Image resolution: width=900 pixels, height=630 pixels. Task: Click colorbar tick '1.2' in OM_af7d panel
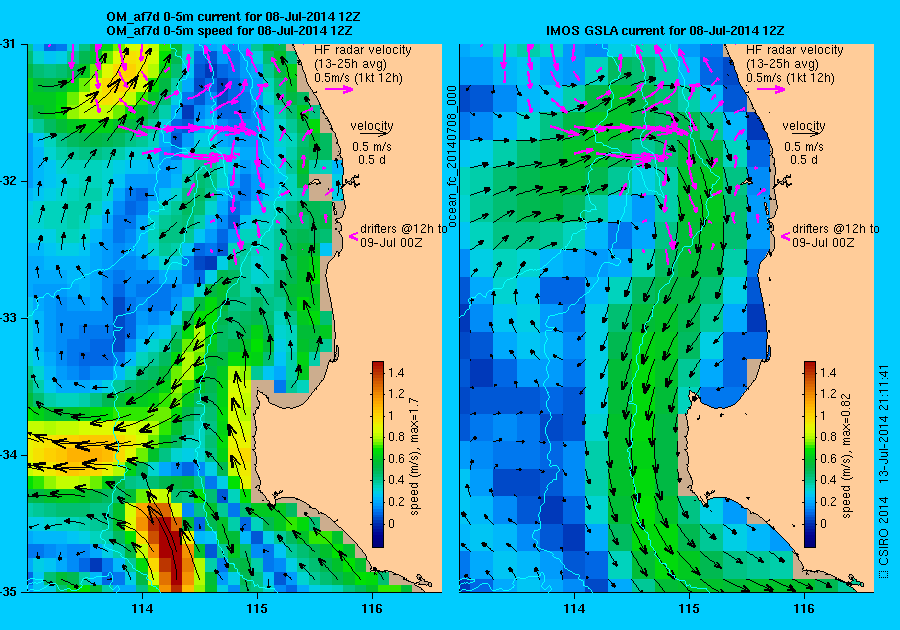[x=396, y=394]
